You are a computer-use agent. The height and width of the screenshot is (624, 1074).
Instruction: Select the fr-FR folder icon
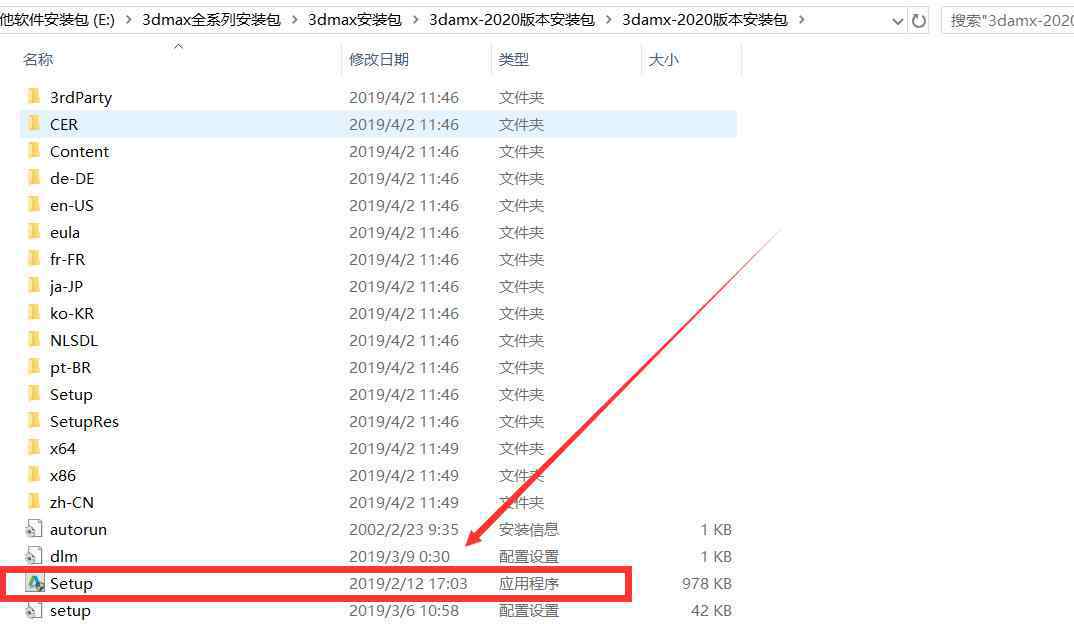34,259
